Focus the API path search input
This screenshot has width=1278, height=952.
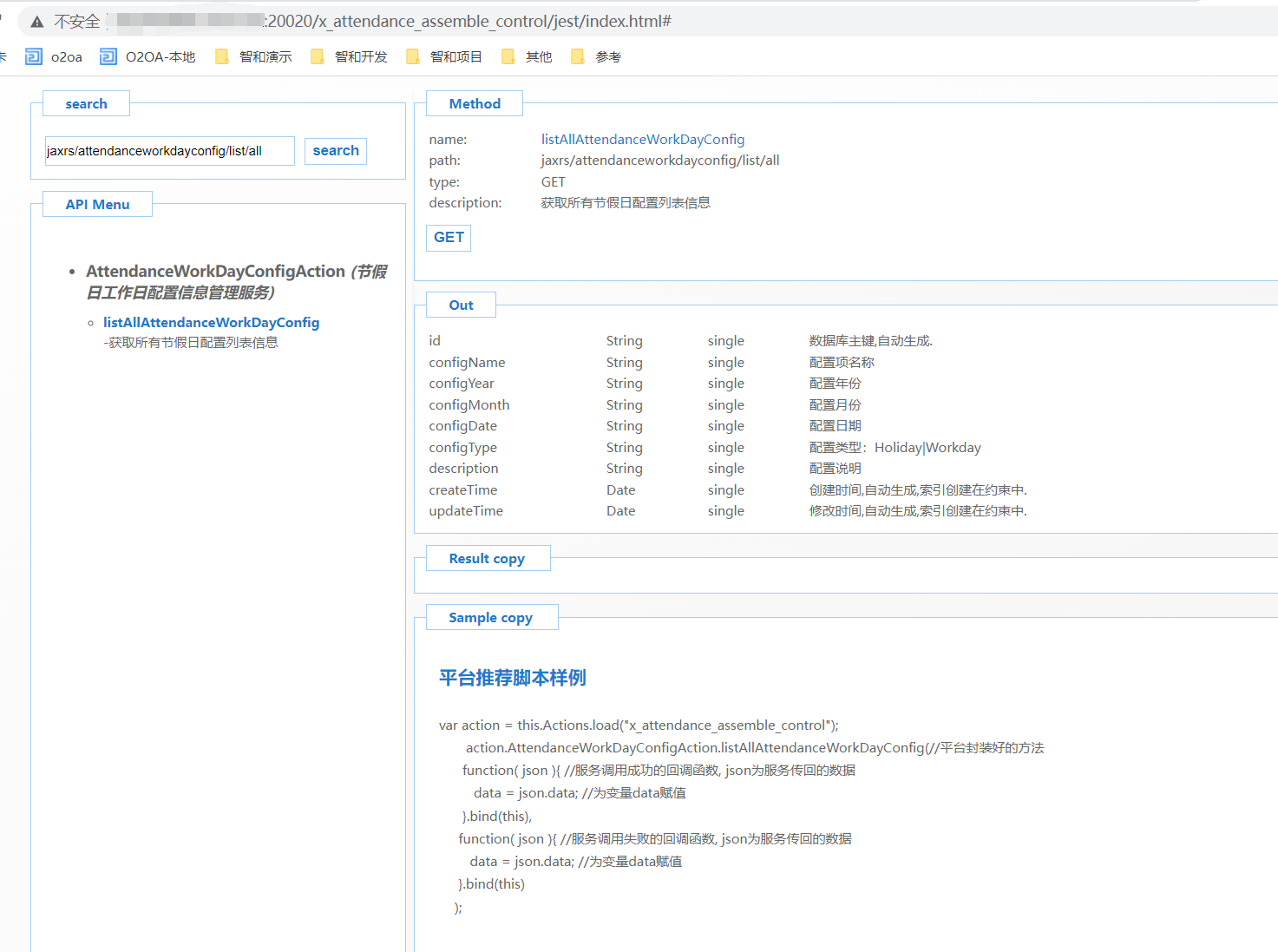[169, 151]
